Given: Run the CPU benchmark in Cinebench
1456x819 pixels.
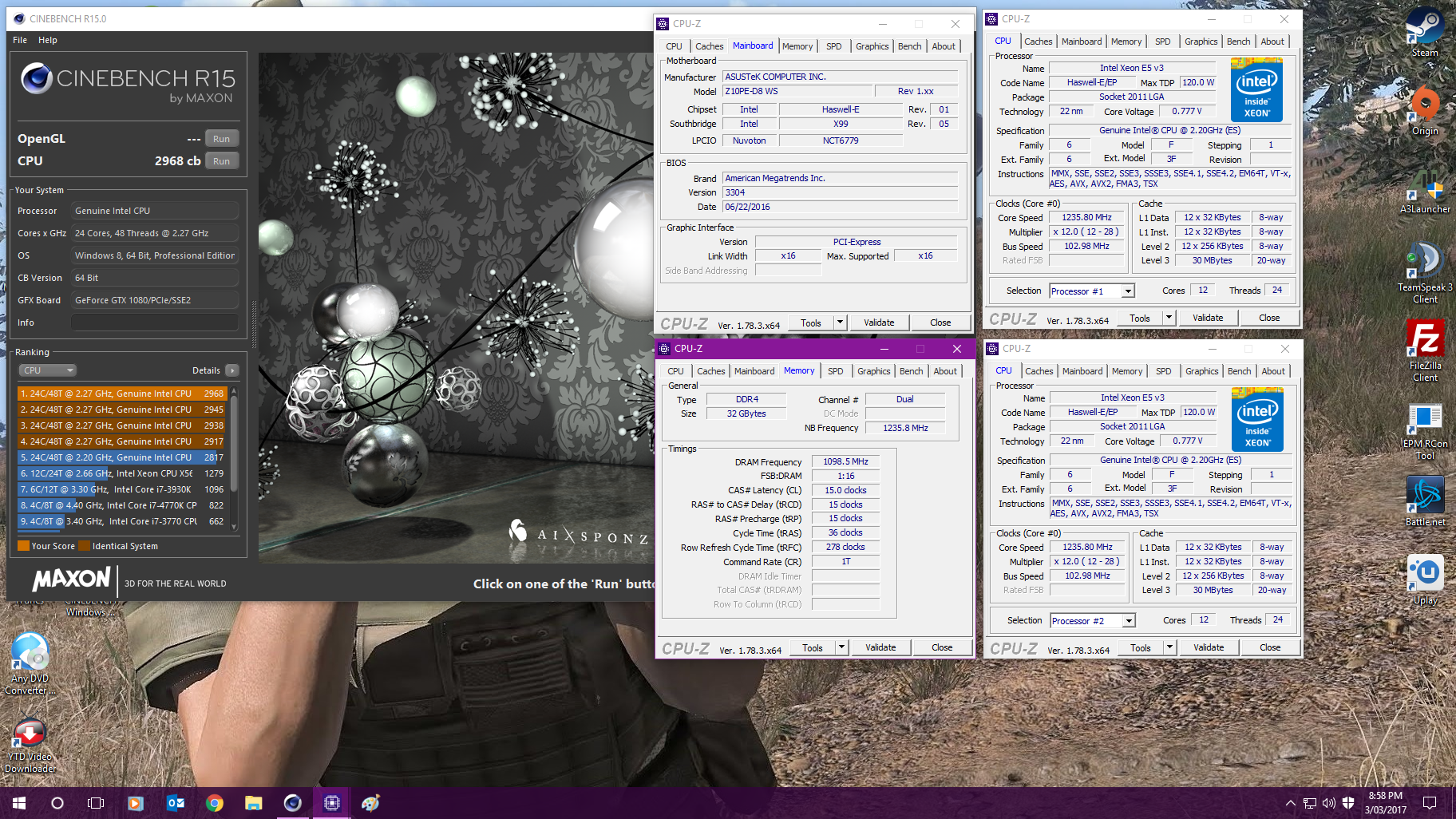Looking at the screenshot, I should 222,161.
